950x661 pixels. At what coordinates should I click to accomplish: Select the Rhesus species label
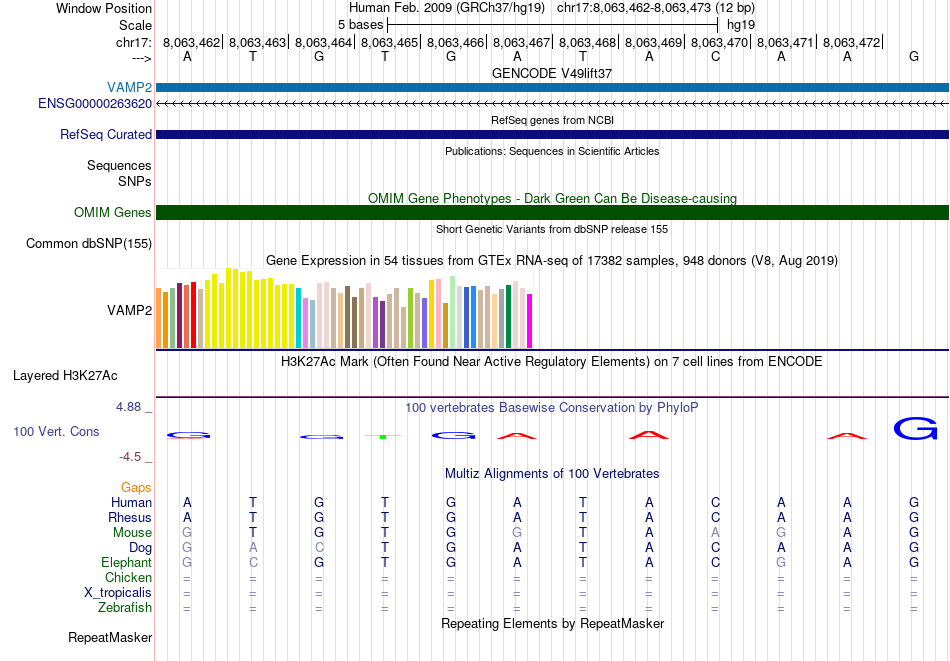pos(130,517)
